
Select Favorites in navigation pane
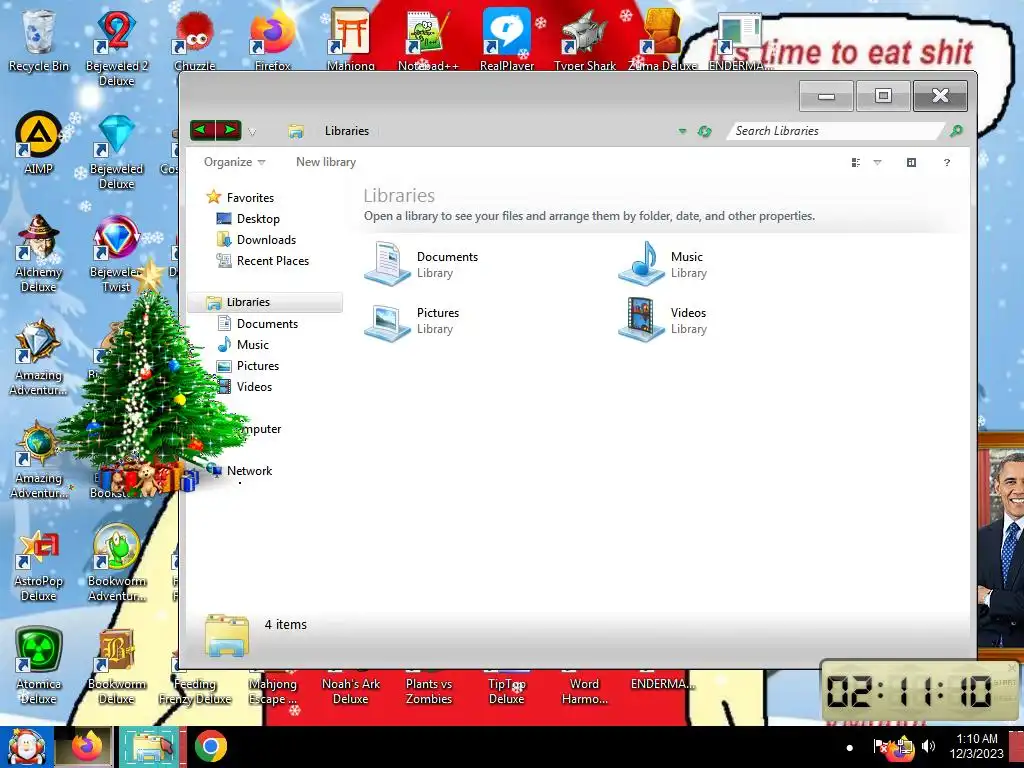(240, 197)
